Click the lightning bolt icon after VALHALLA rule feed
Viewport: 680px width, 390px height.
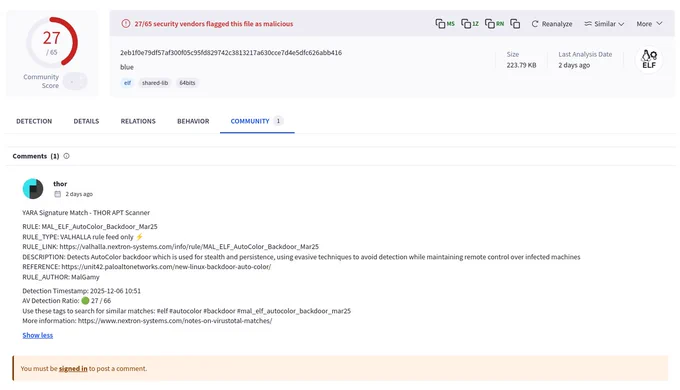tap(139, 236)
